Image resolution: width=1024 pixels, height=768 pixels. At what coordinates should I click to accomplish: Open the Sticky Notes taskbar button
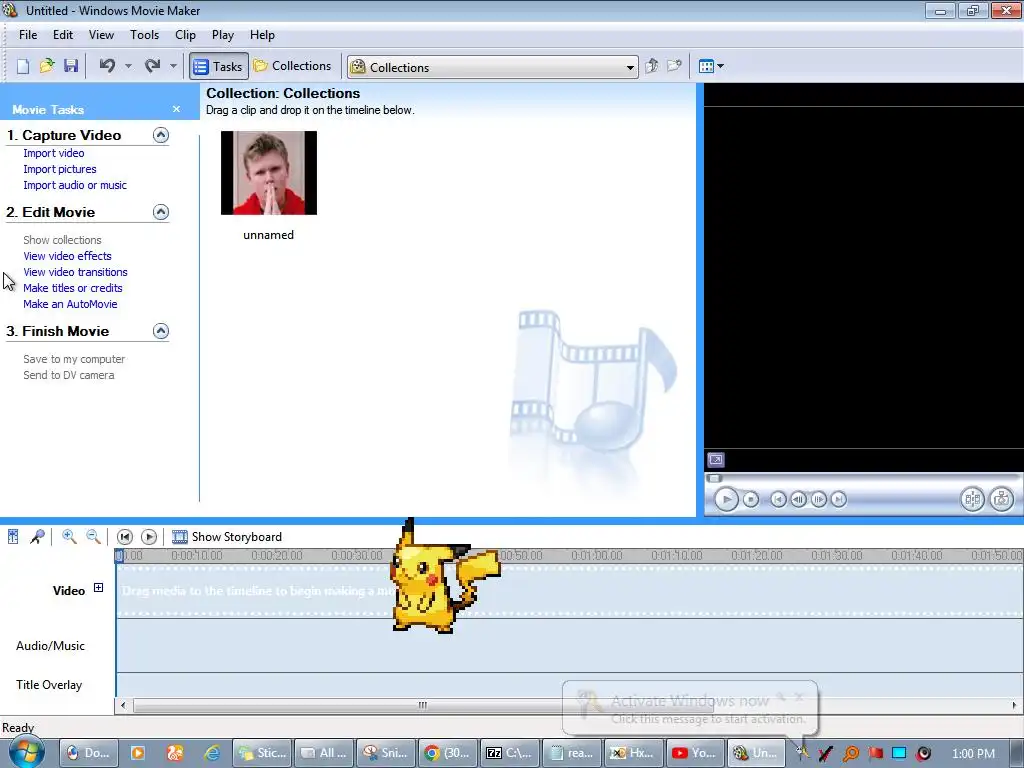(x=262, y=753)
